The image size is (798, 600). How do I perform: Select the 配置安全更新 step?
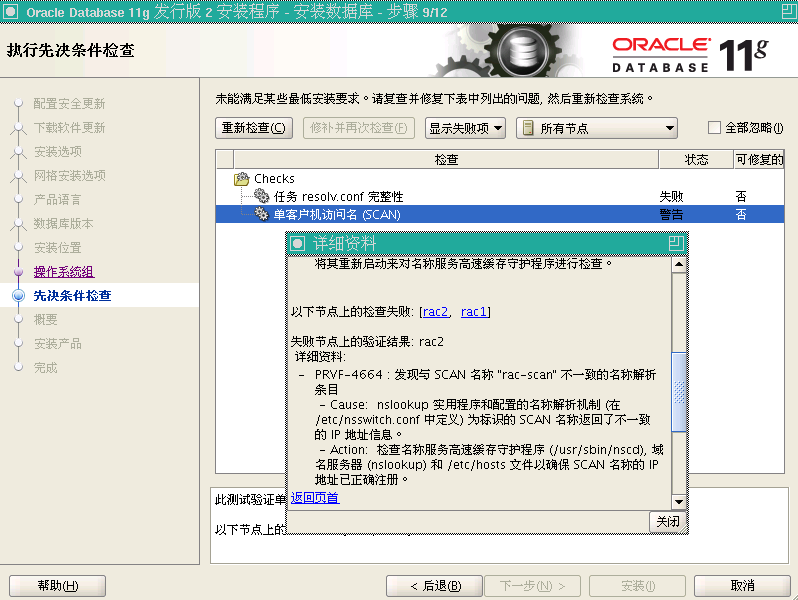pos(69,104)
